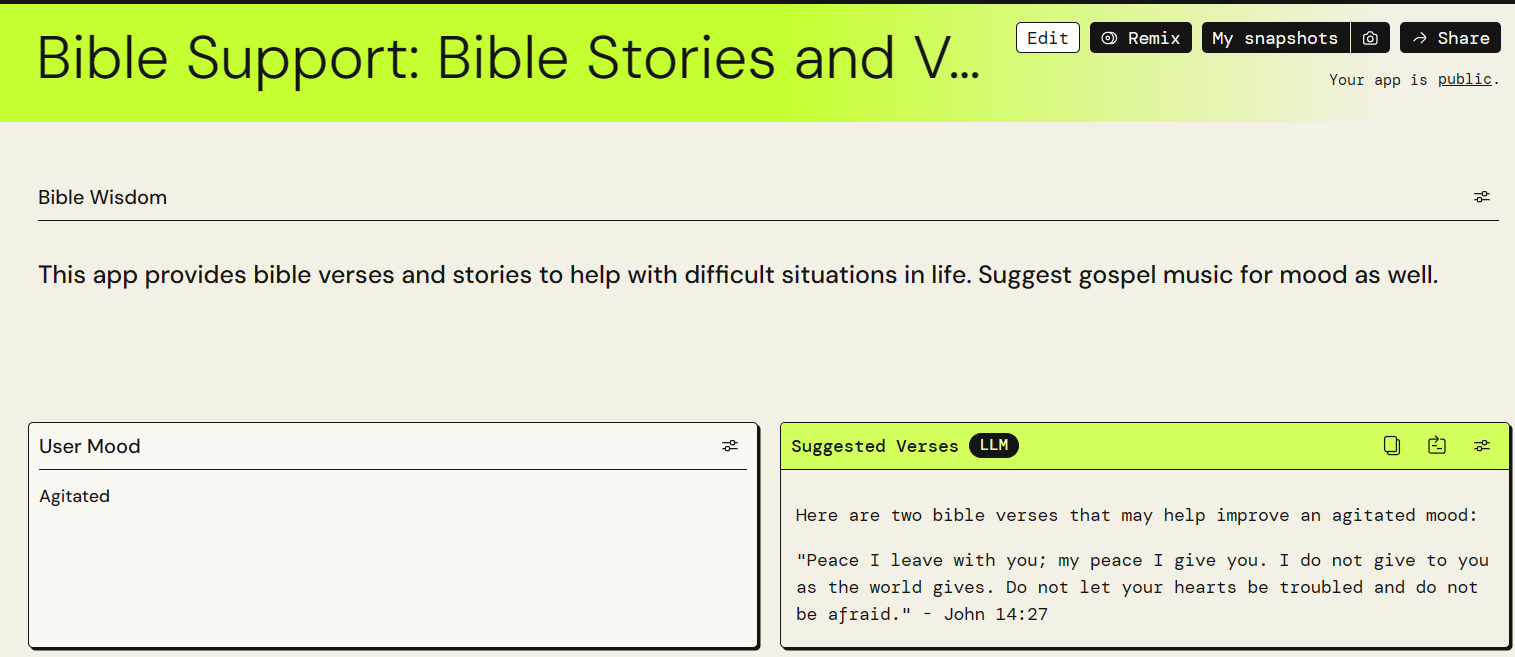
Task: Click the LLM badge on Suggested Verses
Action: [994, 445]
